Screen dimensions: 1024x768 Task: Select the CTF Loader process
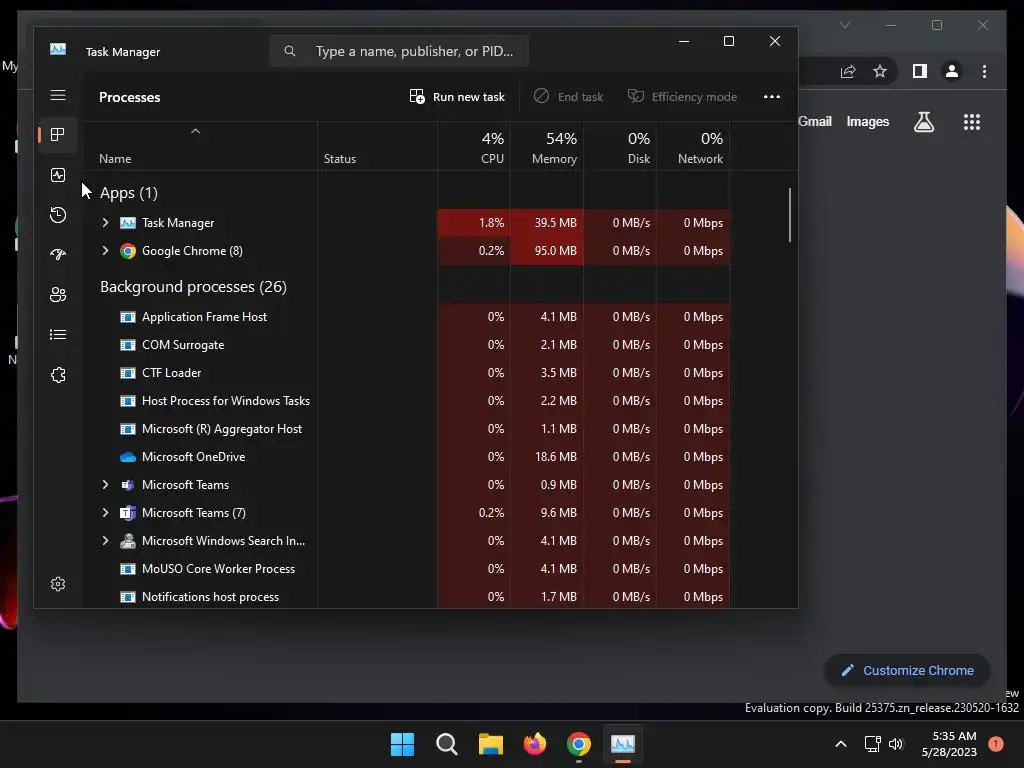[405, 373]
